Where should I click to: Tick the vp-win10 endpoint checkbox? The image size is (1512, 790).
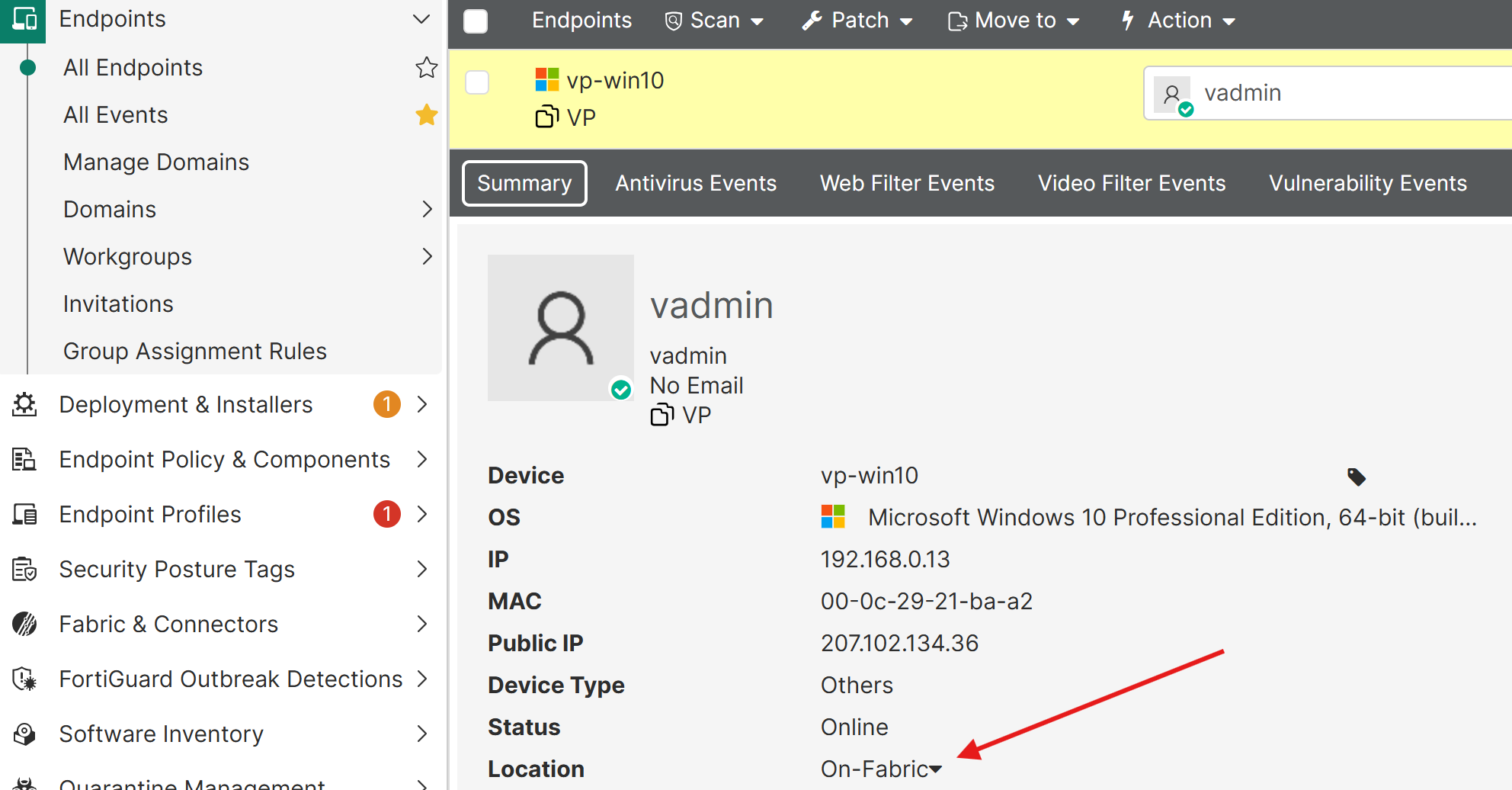point(477,82)
